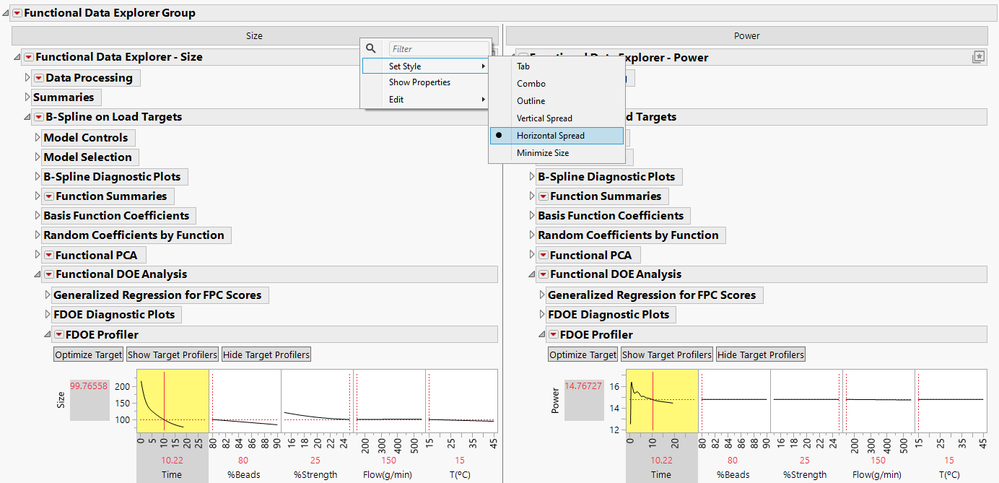Open red triangle menu for Functional Data Explorer Group

tap(16, 13)
